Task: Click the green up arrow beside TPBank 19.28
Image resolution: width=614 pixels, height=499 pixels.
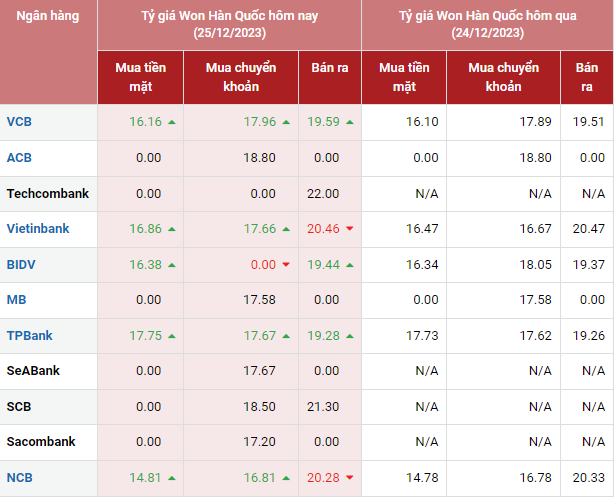Action: click(350, 336)
